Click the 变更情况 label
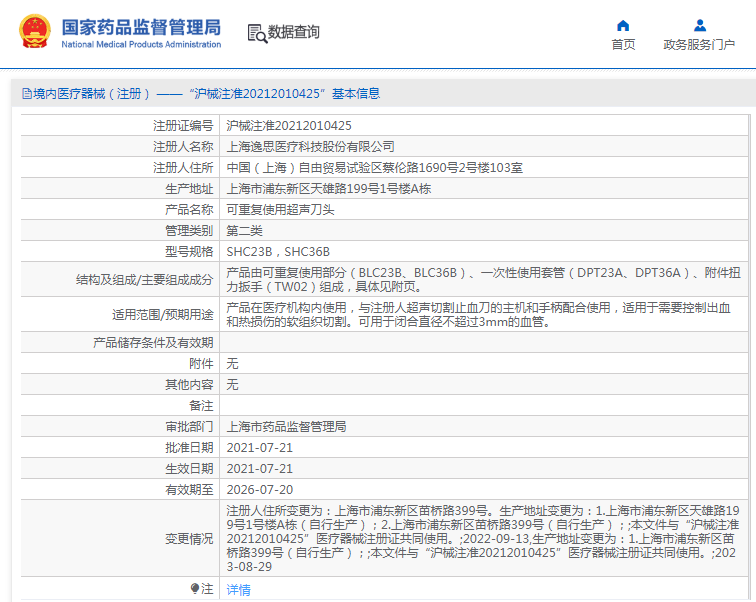The width and height of the screenshot is (756, 602). 189,539
